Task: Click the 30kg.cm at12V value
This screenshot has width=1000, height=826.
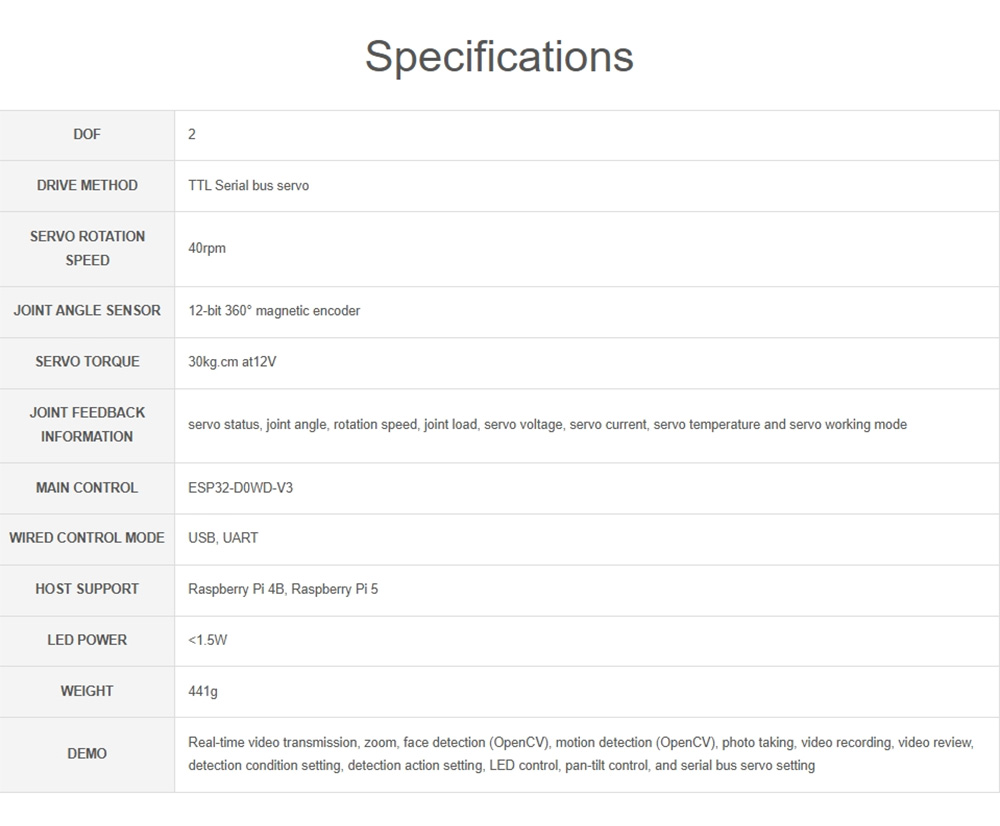Action: (x=232, y=362)
